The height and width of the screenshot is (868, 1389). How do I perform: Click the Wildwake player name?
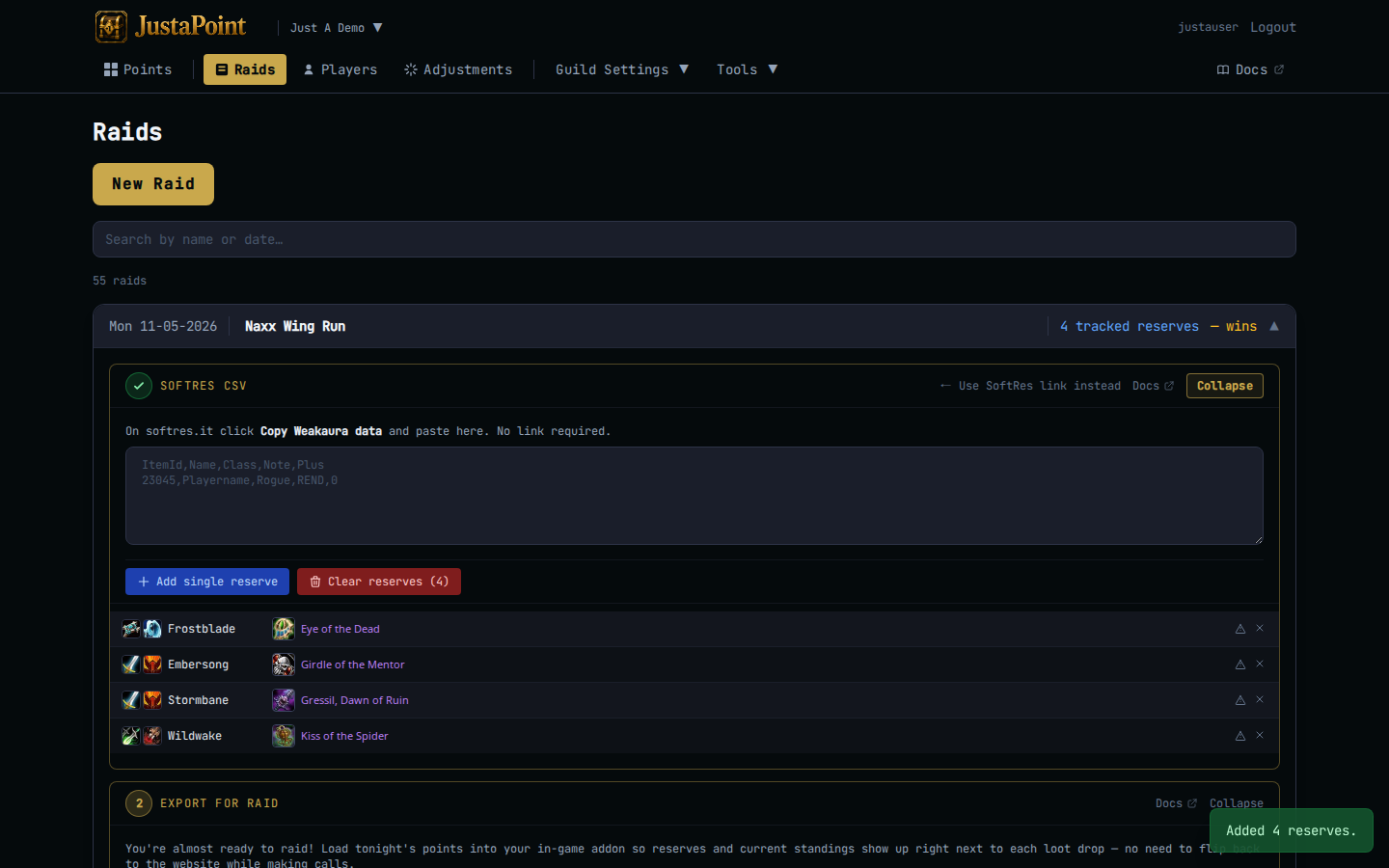[x=195, y=736]
